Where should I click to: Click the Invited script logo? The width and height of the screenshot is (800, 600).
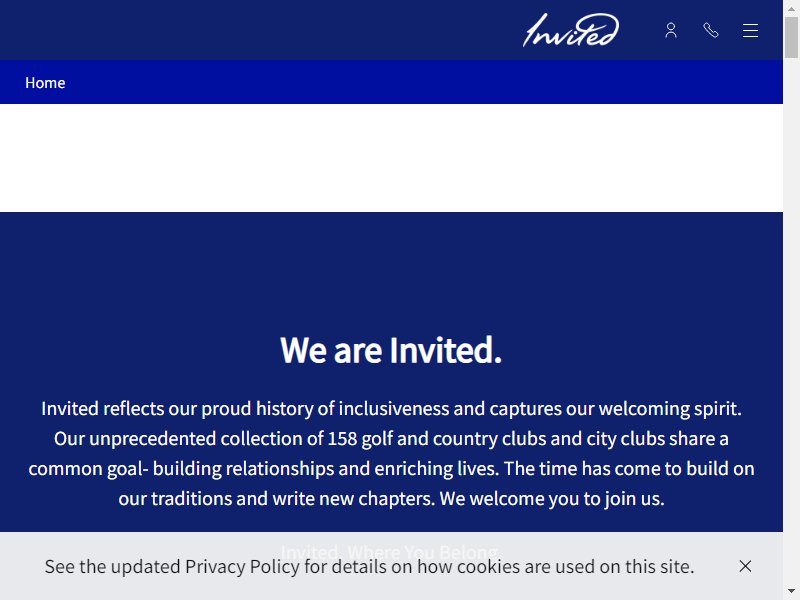(x=571, y=30)
